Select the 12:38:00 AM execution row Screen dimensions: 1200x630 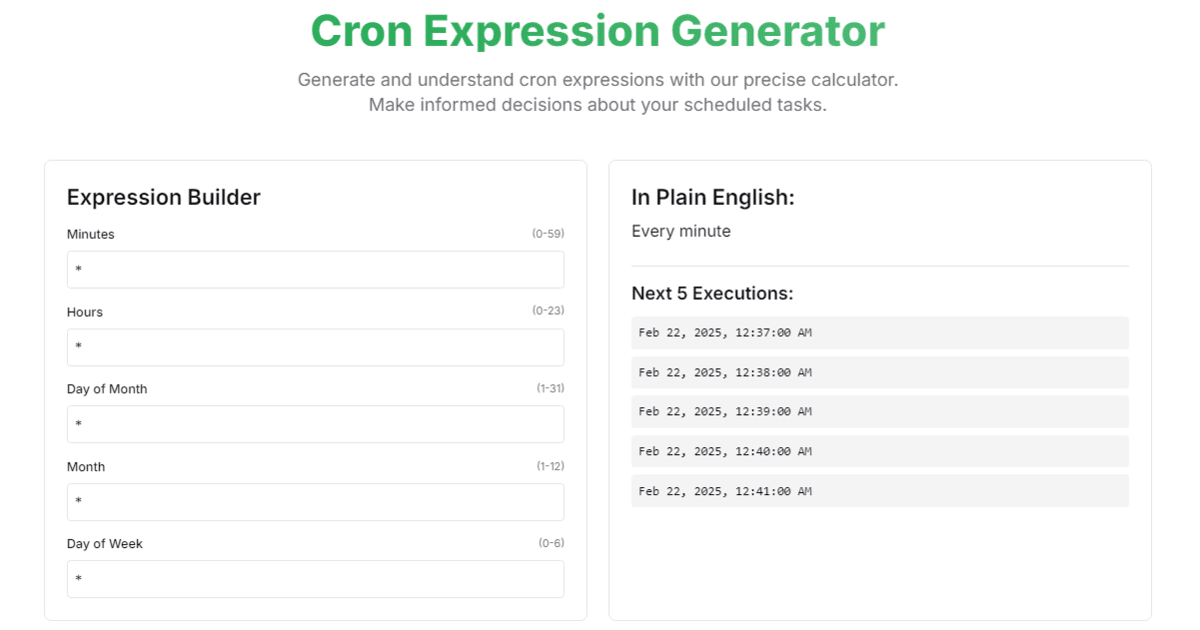(x=880, y=372)
